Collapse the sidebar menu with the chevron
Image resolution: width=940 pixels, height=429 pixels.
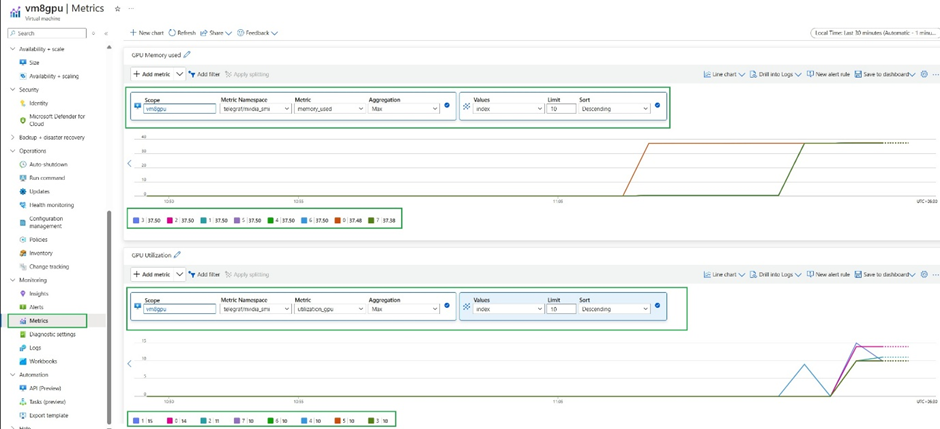(x=106, y=34)
